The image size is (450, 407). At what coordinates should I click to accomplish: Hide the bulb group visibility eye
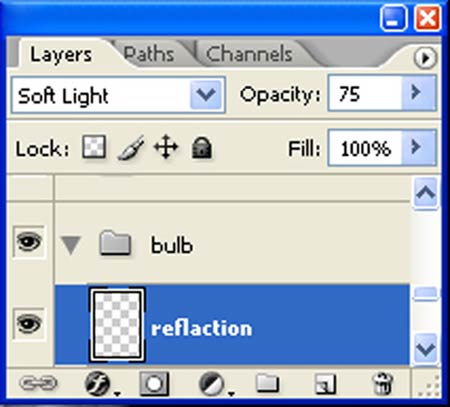29,242
